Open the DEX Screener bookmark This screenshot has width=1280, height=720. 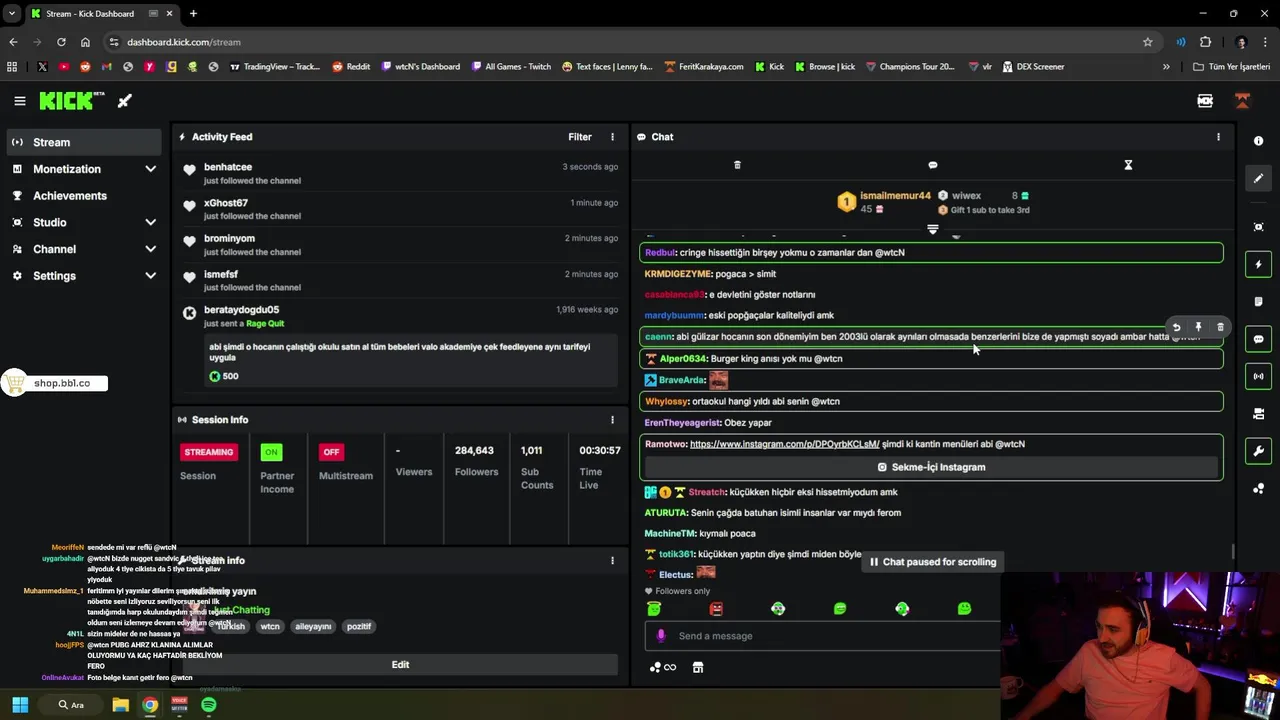[x=1032, y=67]
